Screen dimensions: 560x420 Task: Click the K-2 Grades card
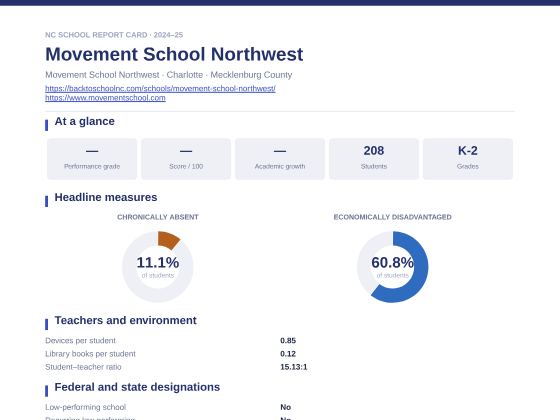pos(468,159)
